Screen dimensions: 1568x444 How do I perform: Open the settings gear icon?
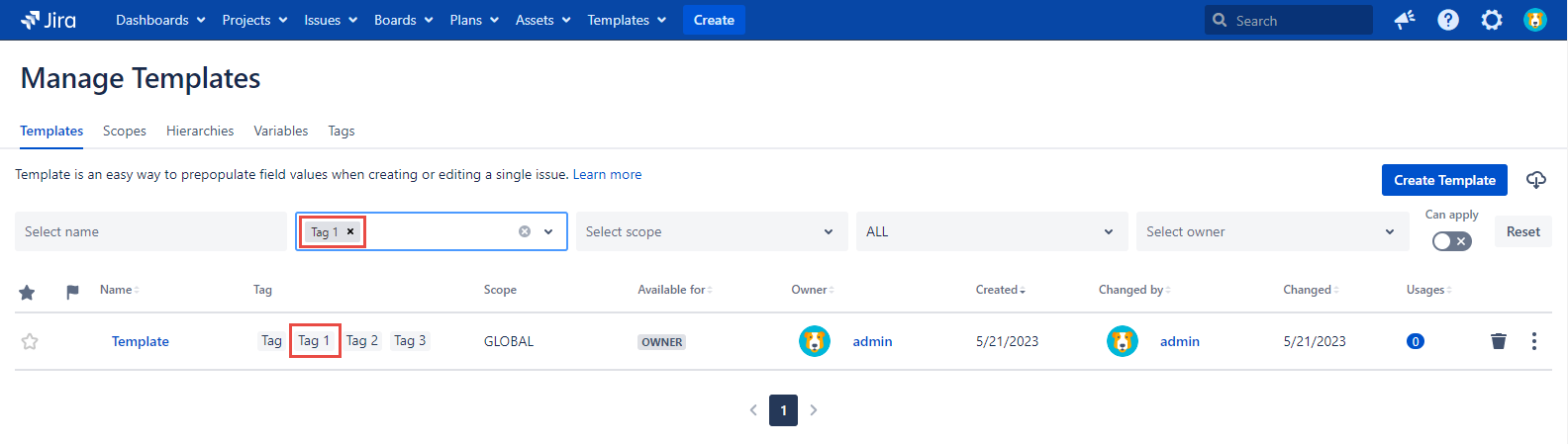pyautogui.click(x=1492, y=20)
